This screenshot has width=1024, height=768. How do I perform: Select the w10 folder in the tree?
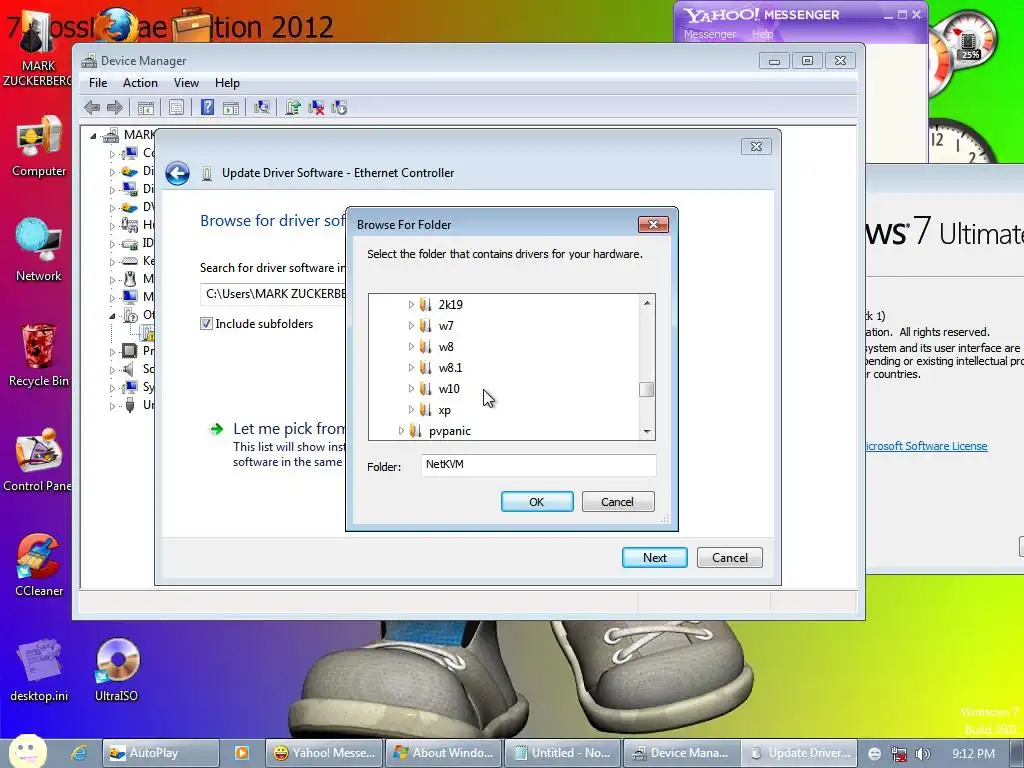449,389
